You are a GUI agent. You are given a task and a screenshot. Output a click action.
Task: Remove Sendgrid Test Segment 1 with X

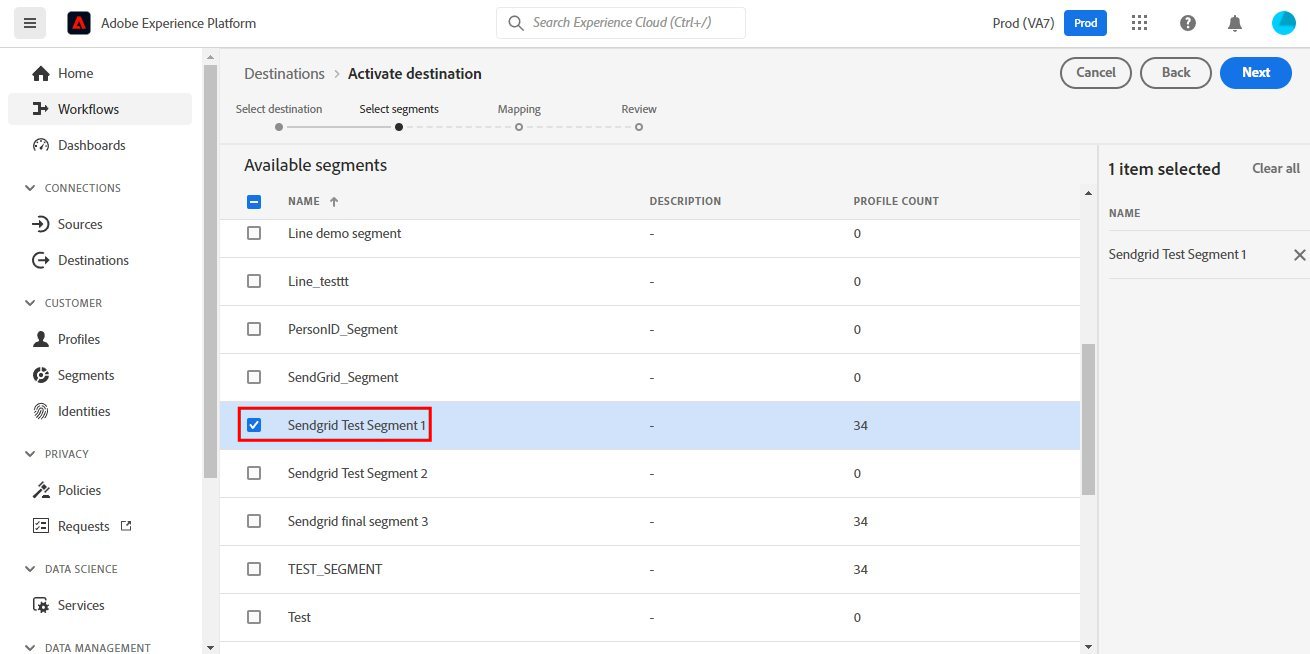[x=1299, y=255]
